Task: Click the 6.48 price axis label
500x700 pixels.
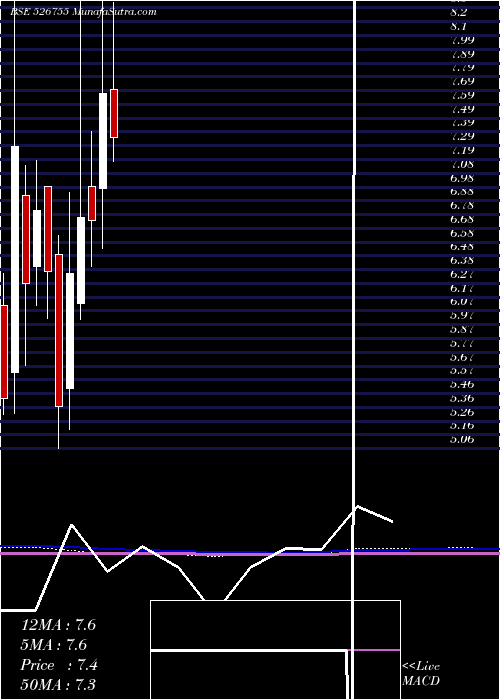Action: pyautogui.click(x=462, y=246)
